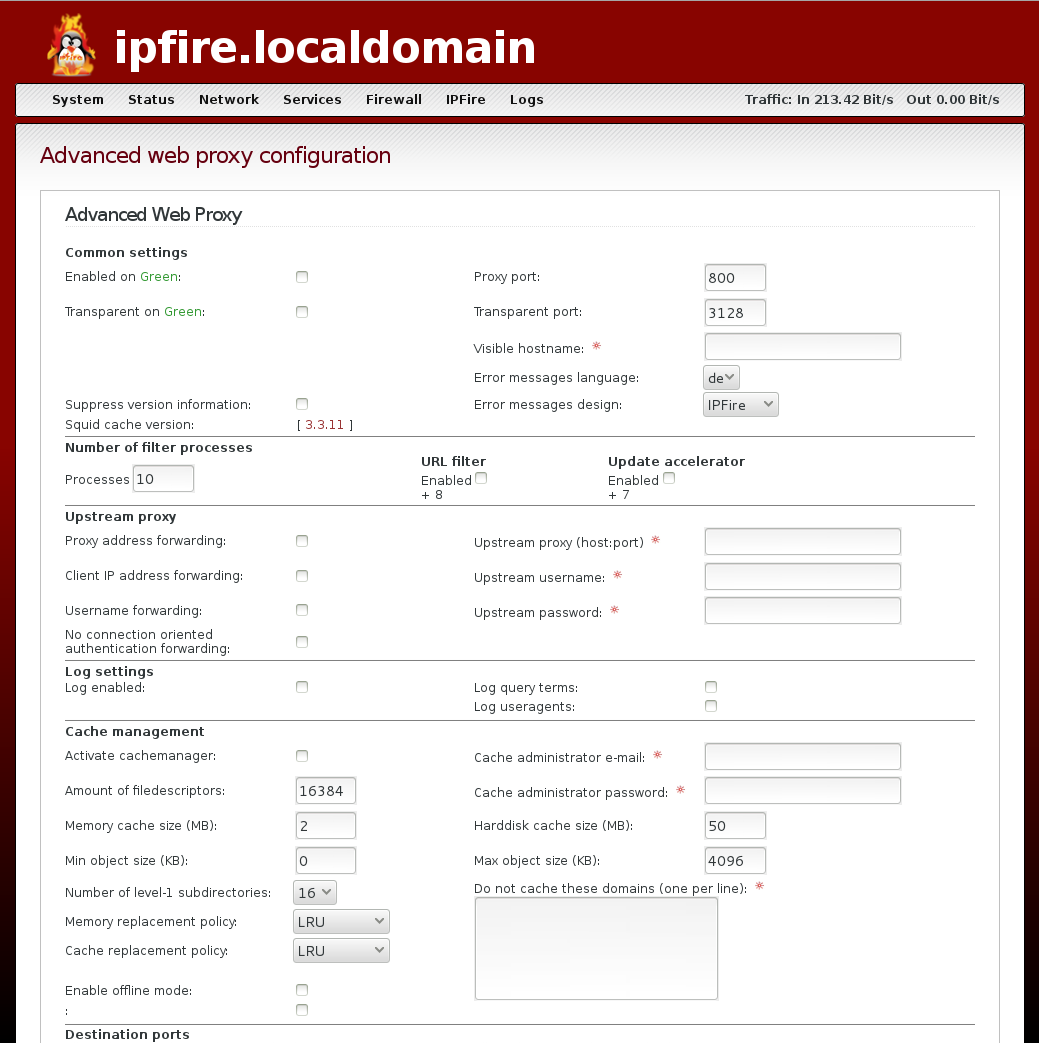Click Max object size field
1039x1043 pixels.
click(735, 861)
